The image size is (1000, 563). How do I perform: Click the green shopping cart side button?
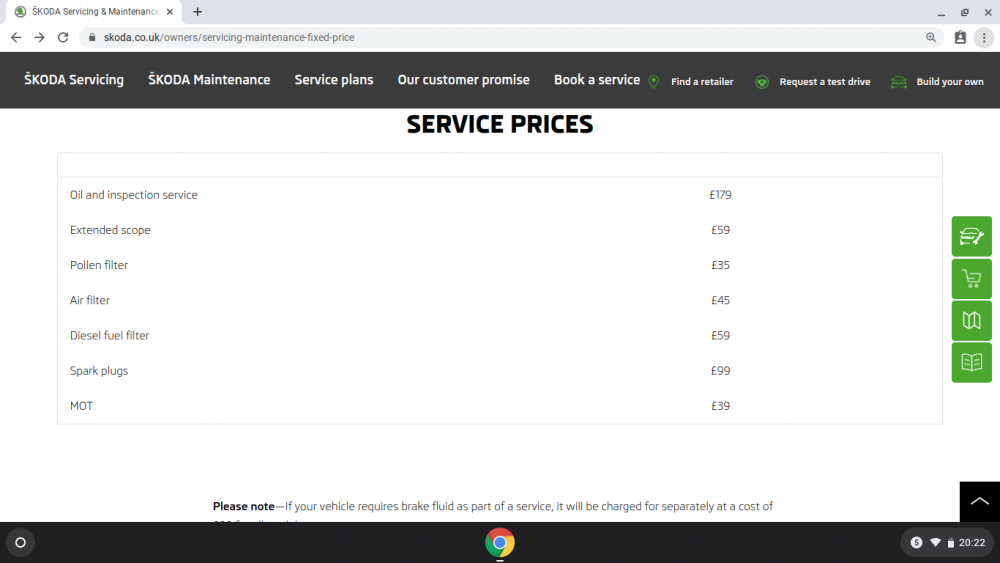pos(971,279)
